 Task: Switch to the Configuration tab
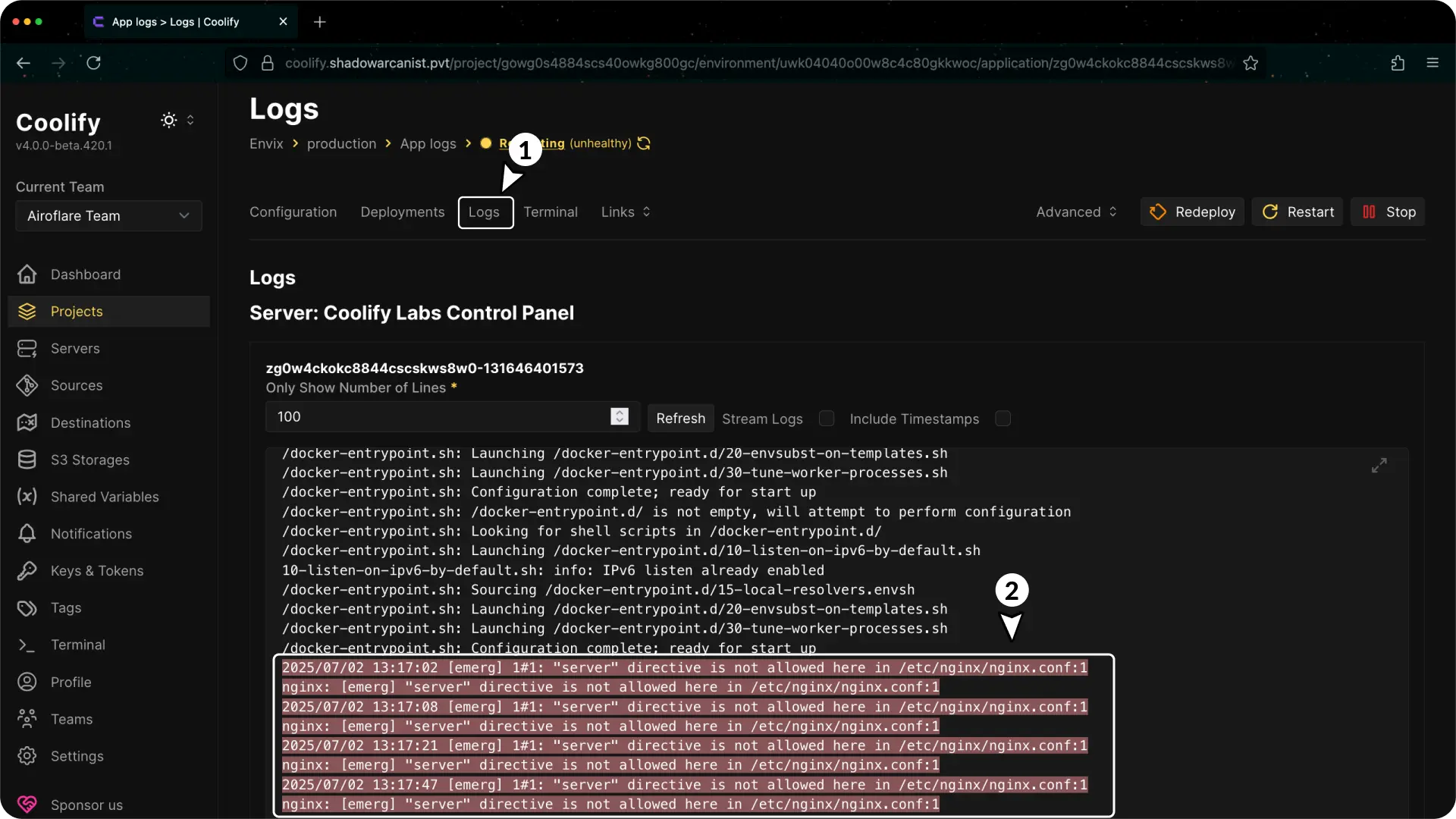coord(293,212)
